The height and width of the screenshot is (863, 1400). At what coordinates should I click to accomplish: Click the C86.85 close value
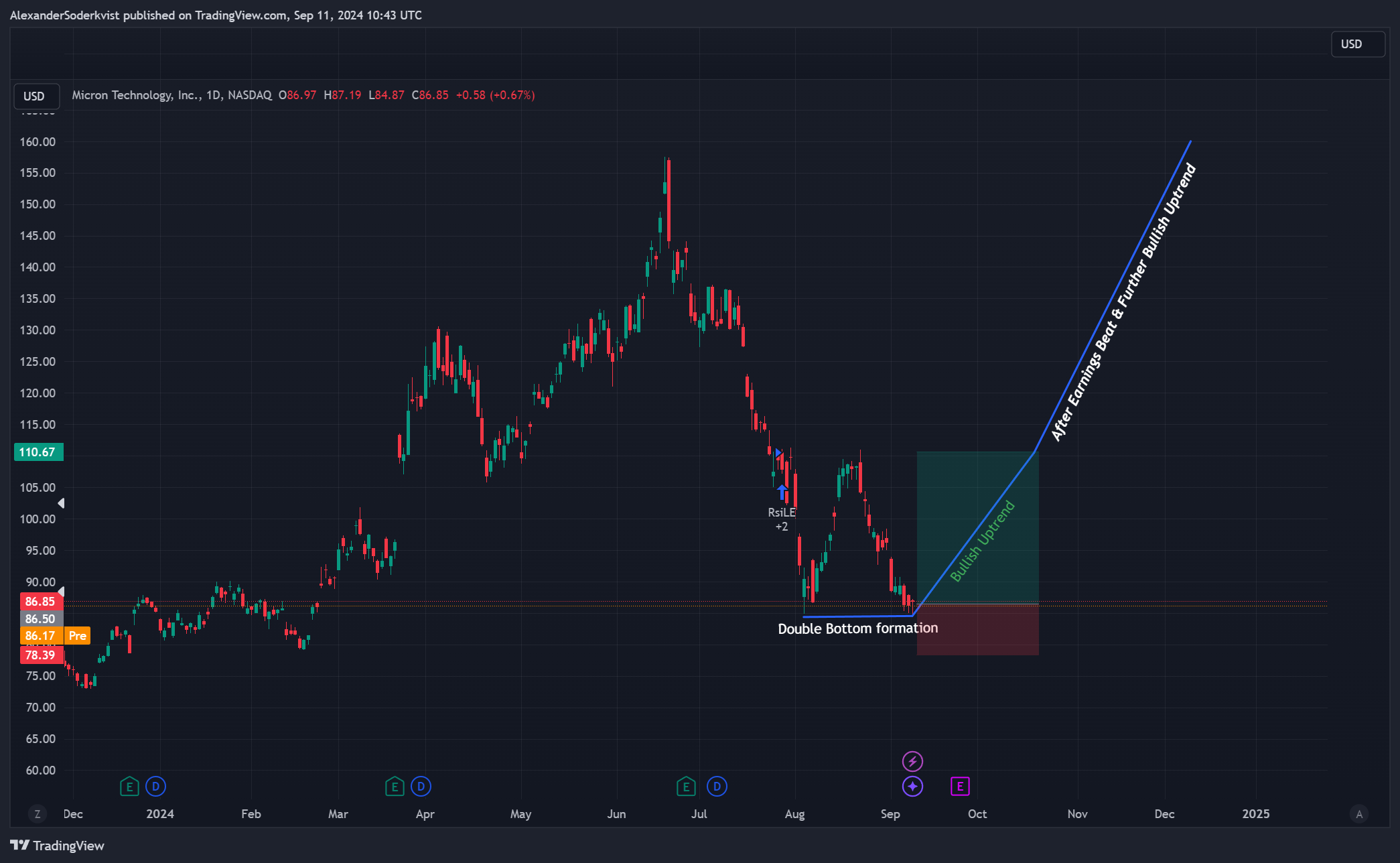[x=430, y=95]
